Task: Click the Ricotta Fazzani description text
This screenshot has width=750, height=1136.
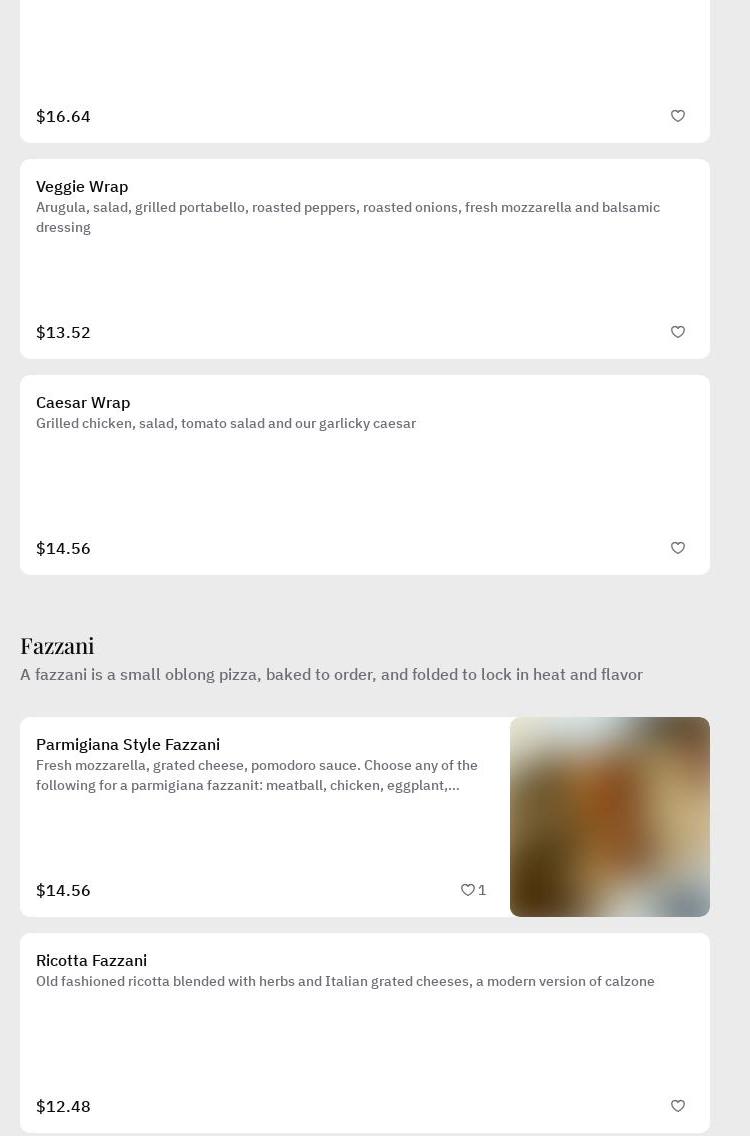Action: point(345,982)
